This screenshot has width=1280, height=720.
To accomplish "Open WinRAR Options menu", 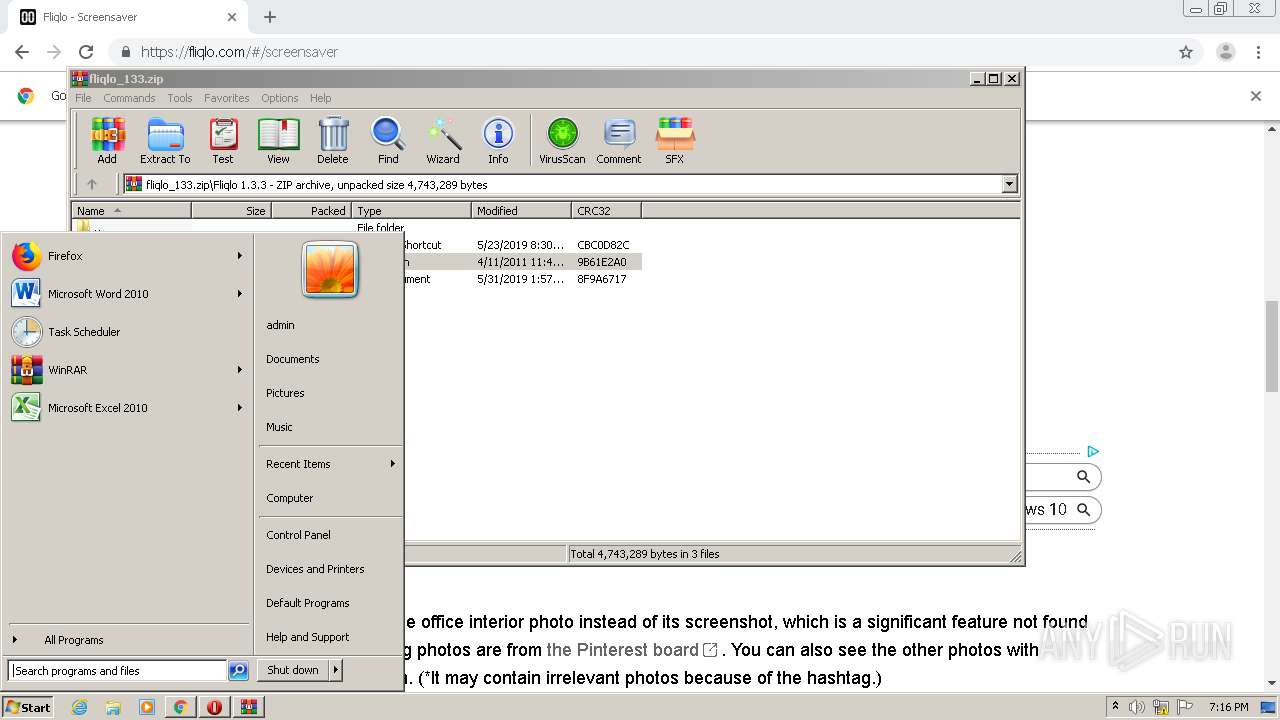I will pos(280,98).
